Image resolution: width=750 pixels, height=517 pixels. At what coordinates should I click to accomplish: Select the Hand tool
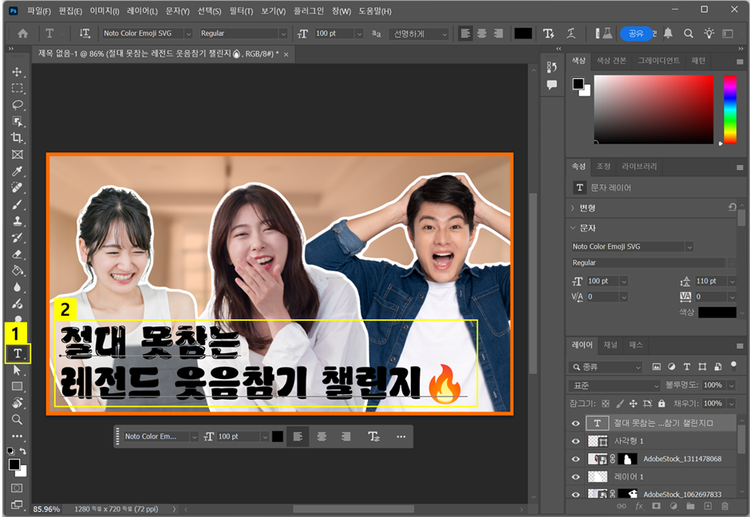(x=17, y=403)
